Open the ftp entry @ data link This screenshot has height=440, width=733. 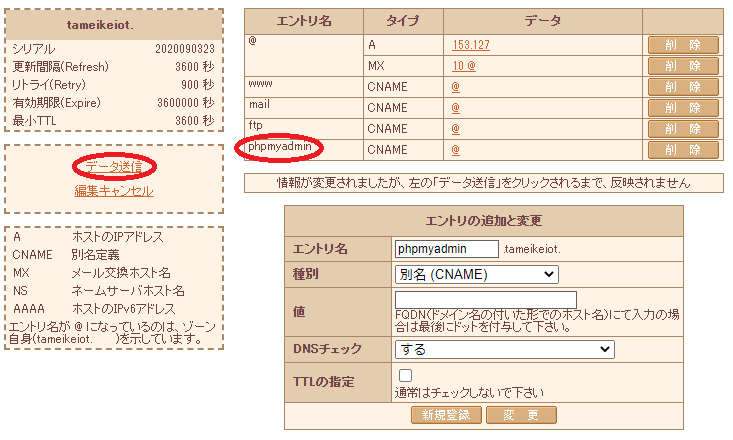coord(455,129)
